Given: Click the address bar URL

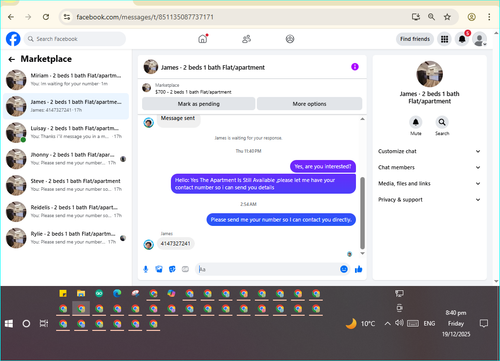Looking at the screenshot, I should (x=145, y=17).
